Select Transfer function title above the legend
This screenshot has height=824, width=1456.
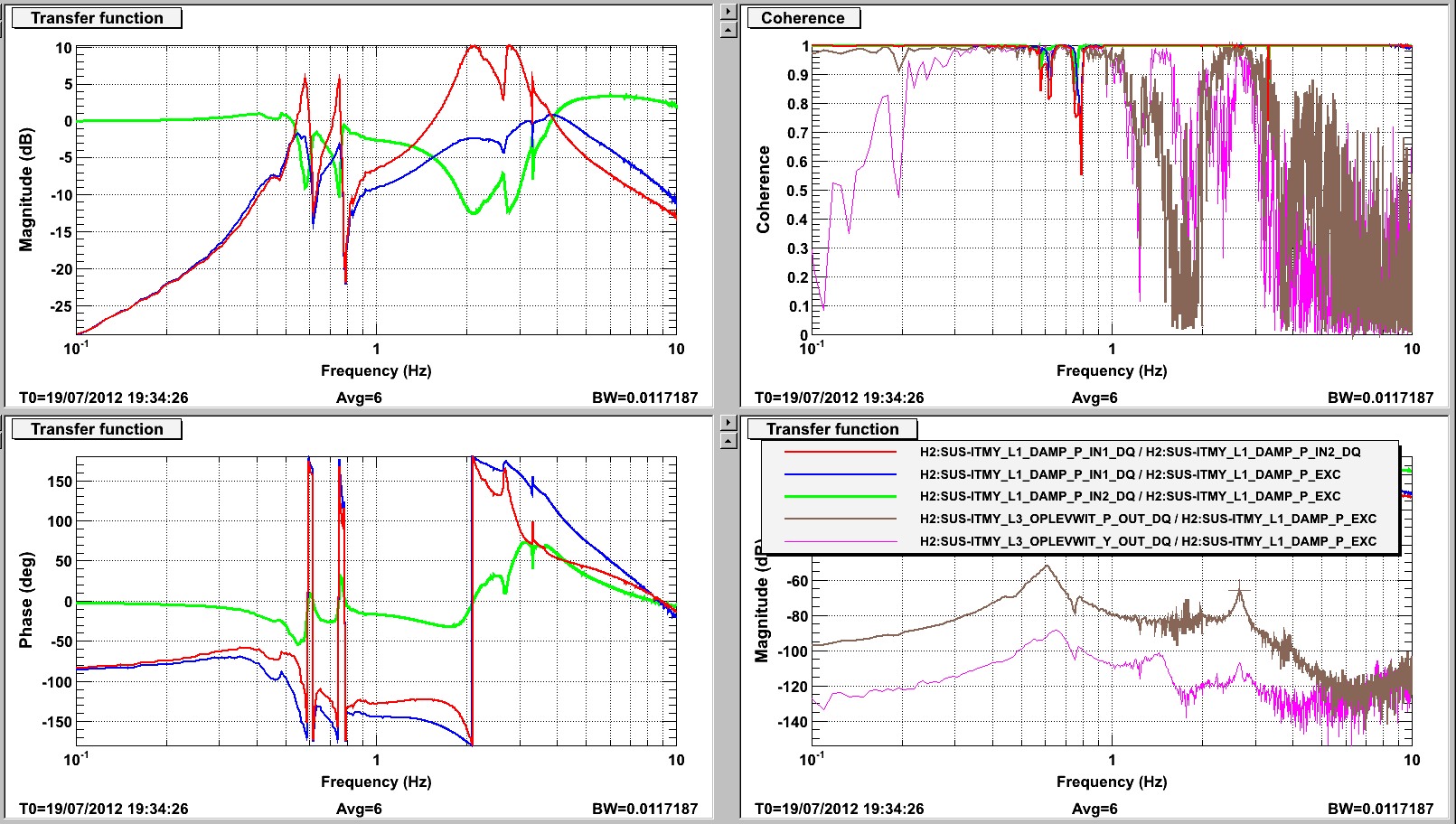[x=832, y=429]
